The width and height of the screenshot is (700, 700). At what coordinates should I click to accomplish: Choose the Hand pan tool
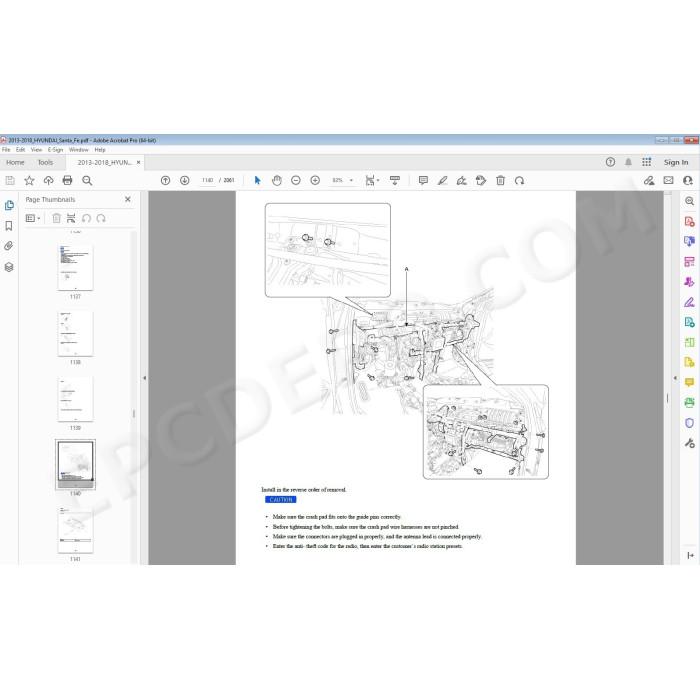(x=277, y=180)
